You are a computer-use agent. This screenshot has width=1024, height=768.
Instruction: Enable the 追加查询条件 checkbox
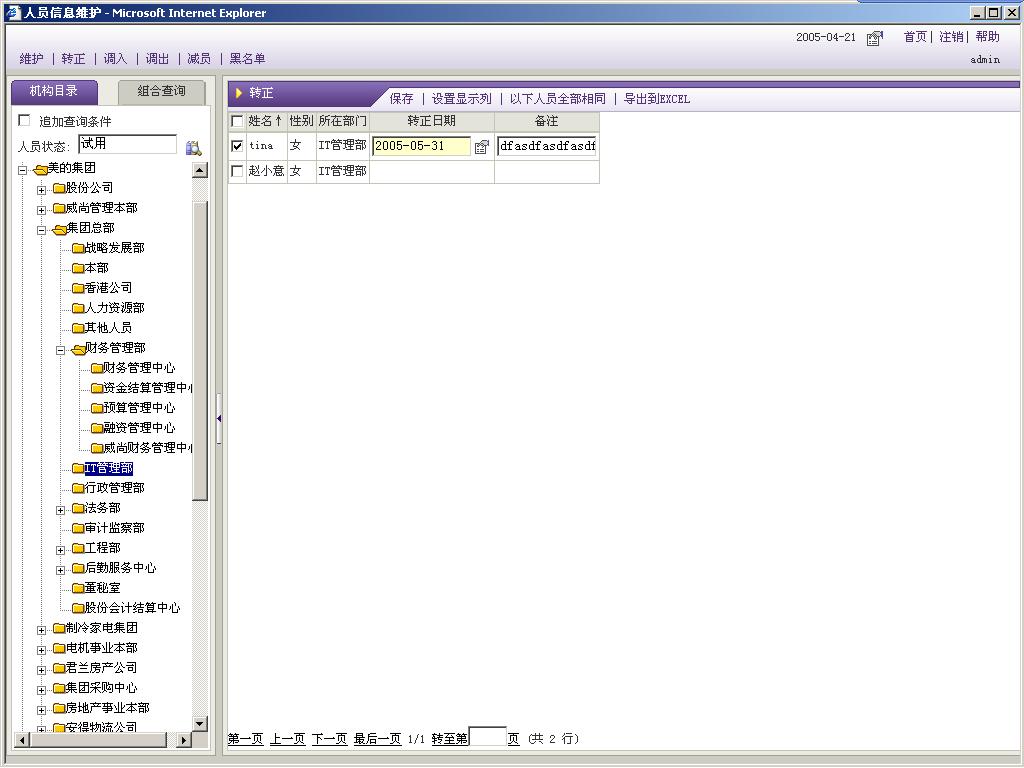click(25, 121)
